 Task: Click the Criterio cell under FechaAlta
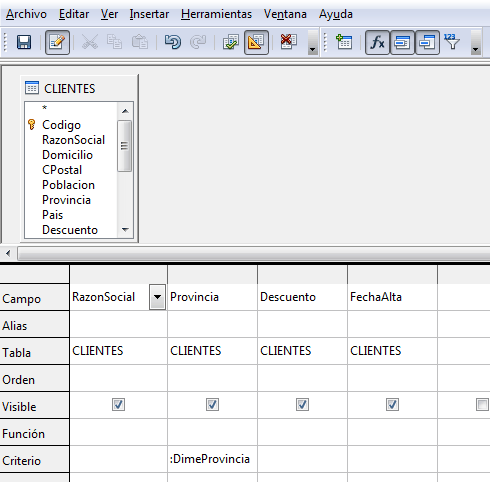click(392, 459)
